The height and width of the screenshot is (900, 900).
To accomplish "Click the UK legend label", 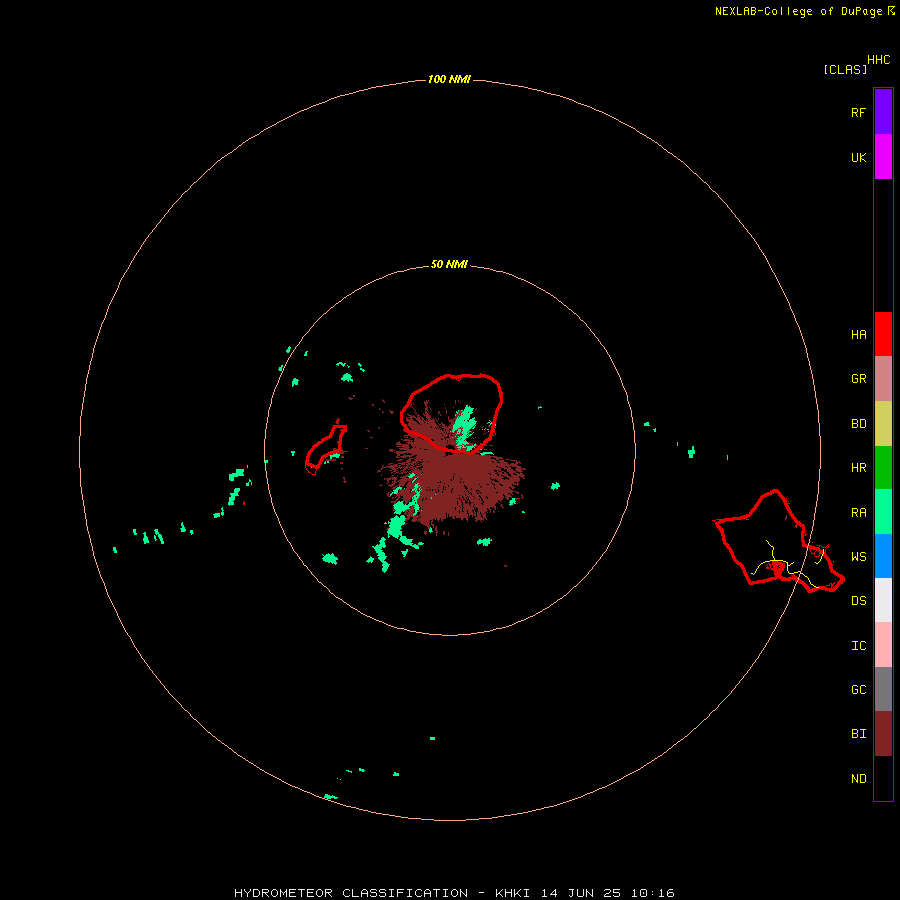I will (858, 157).
